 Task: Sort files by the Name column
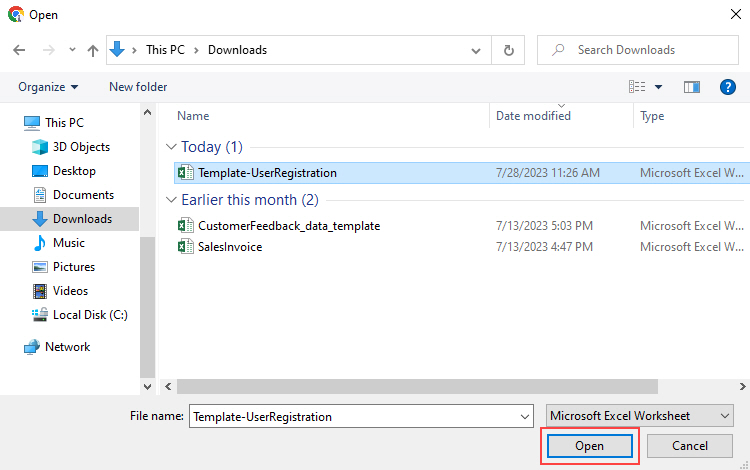[x=193, y=116]
